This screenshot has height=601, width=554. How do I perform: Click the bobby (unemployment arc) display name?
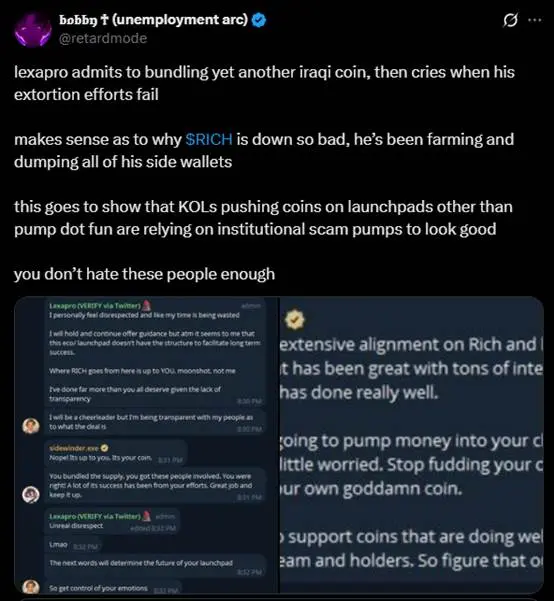(153, 20)
